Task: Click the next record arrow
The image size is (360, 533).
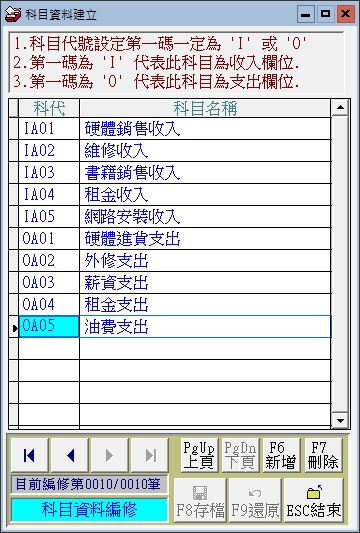Action: coord(109,455)
